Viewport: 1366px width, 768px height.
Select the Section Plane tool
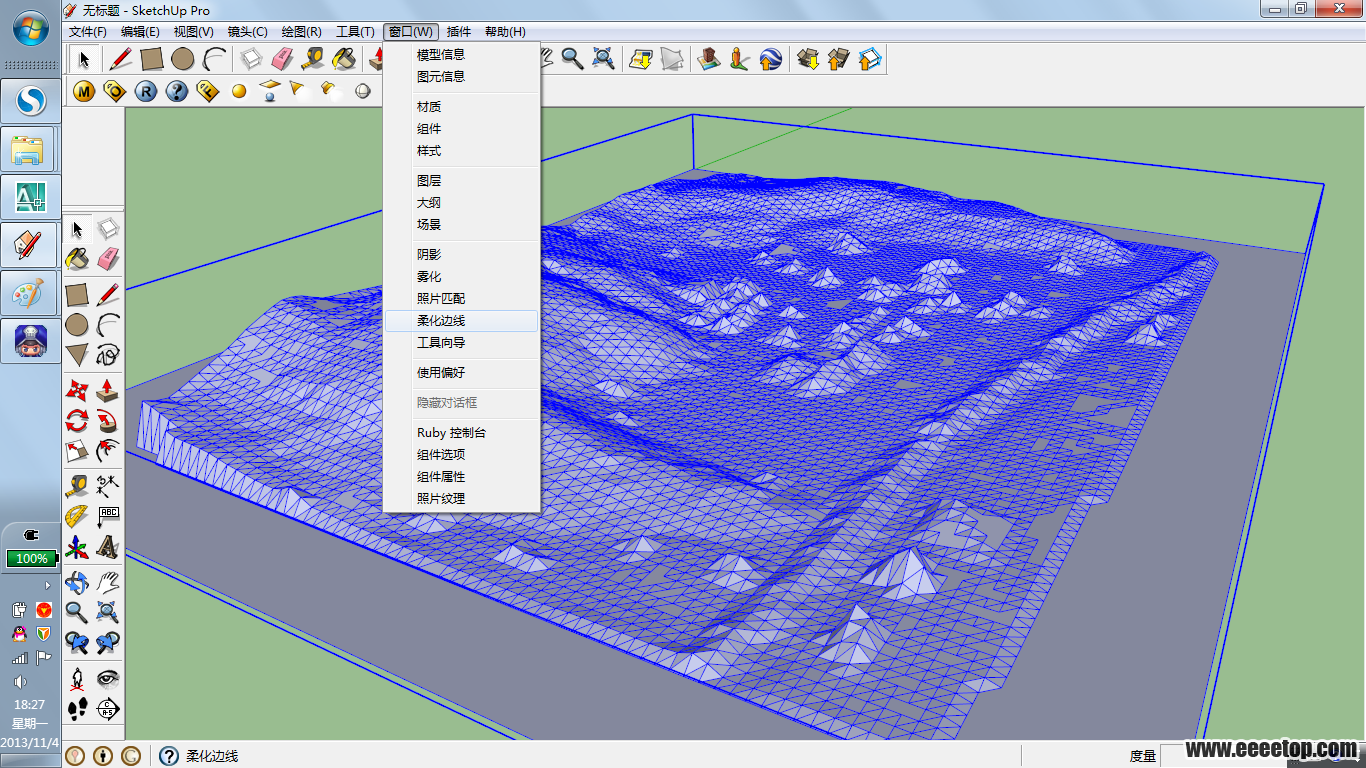(x=108, y=710)
